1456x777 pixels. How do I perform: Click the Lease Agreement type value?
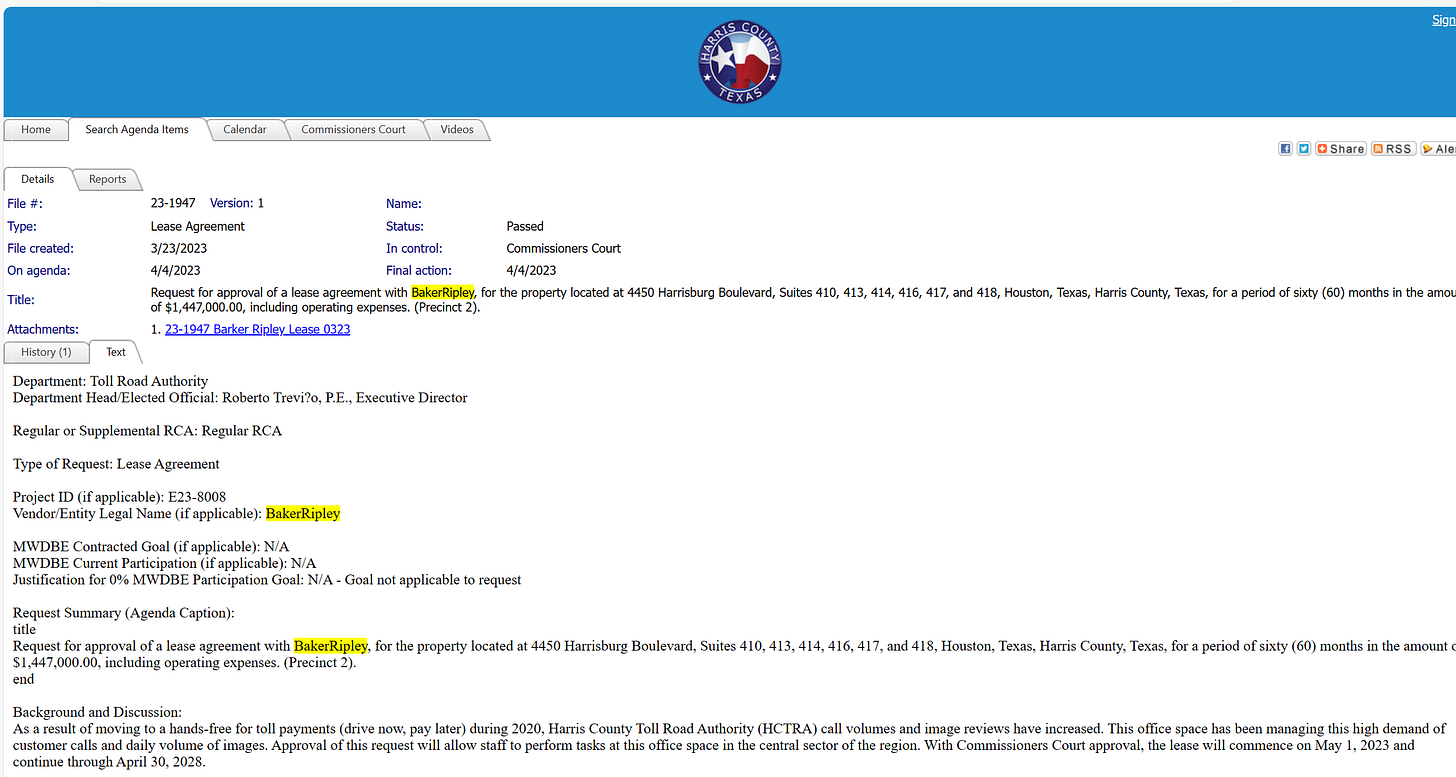pyautogui.click(x=198, y=226)
